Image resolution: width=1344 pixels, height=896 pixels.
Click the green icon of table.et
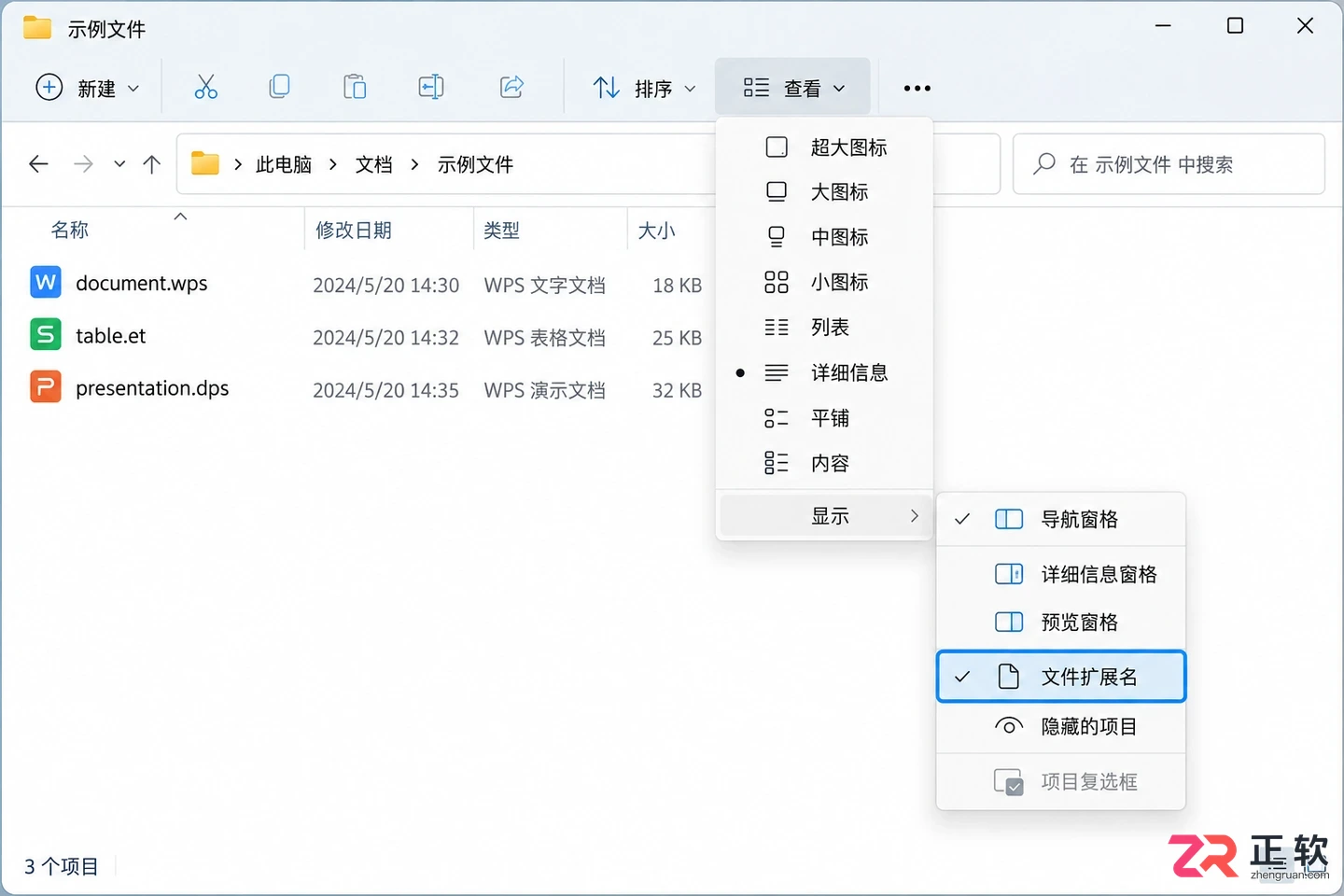[x=46, y=334]
